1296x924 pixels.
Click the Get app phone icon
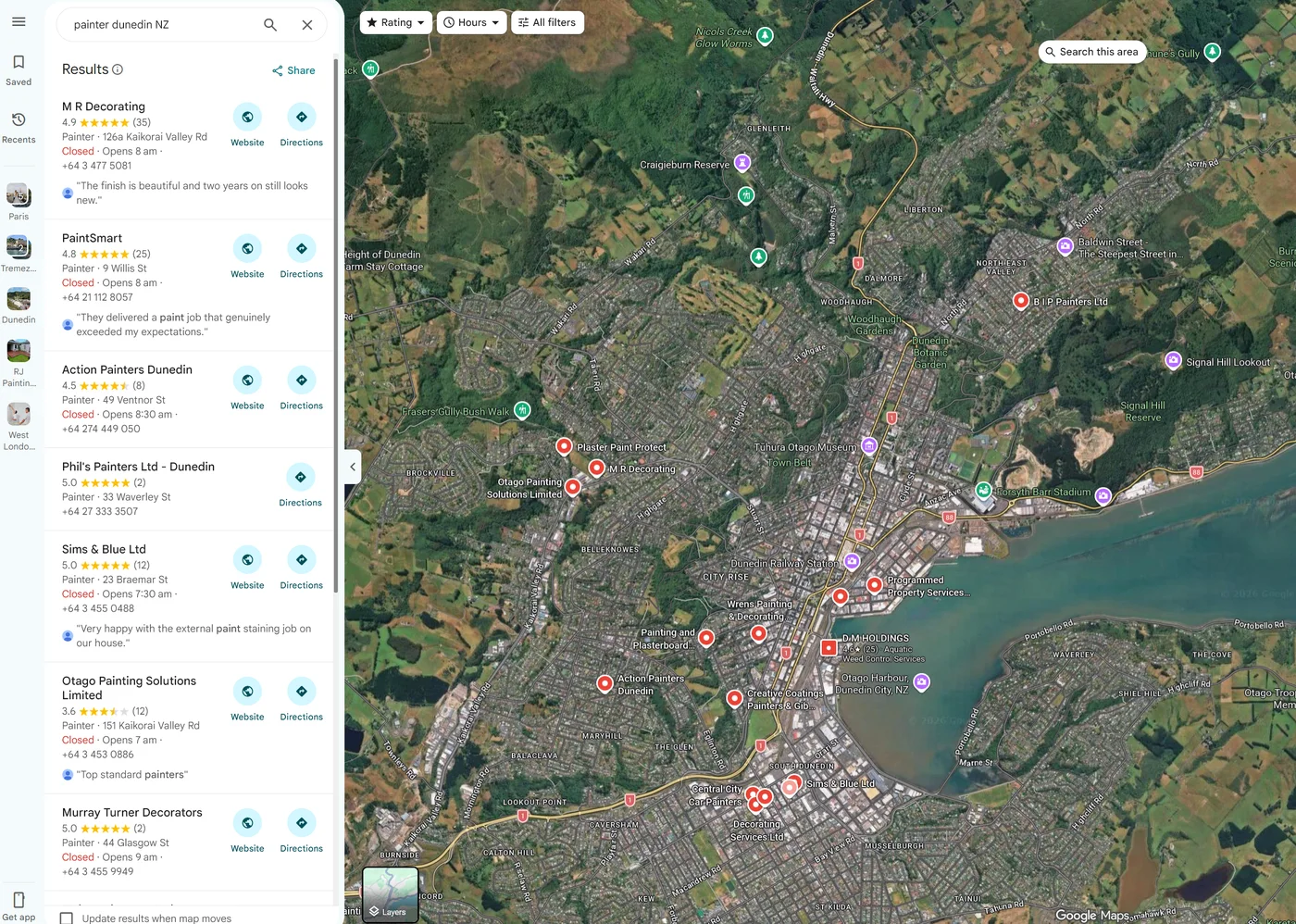pos(19,900)
